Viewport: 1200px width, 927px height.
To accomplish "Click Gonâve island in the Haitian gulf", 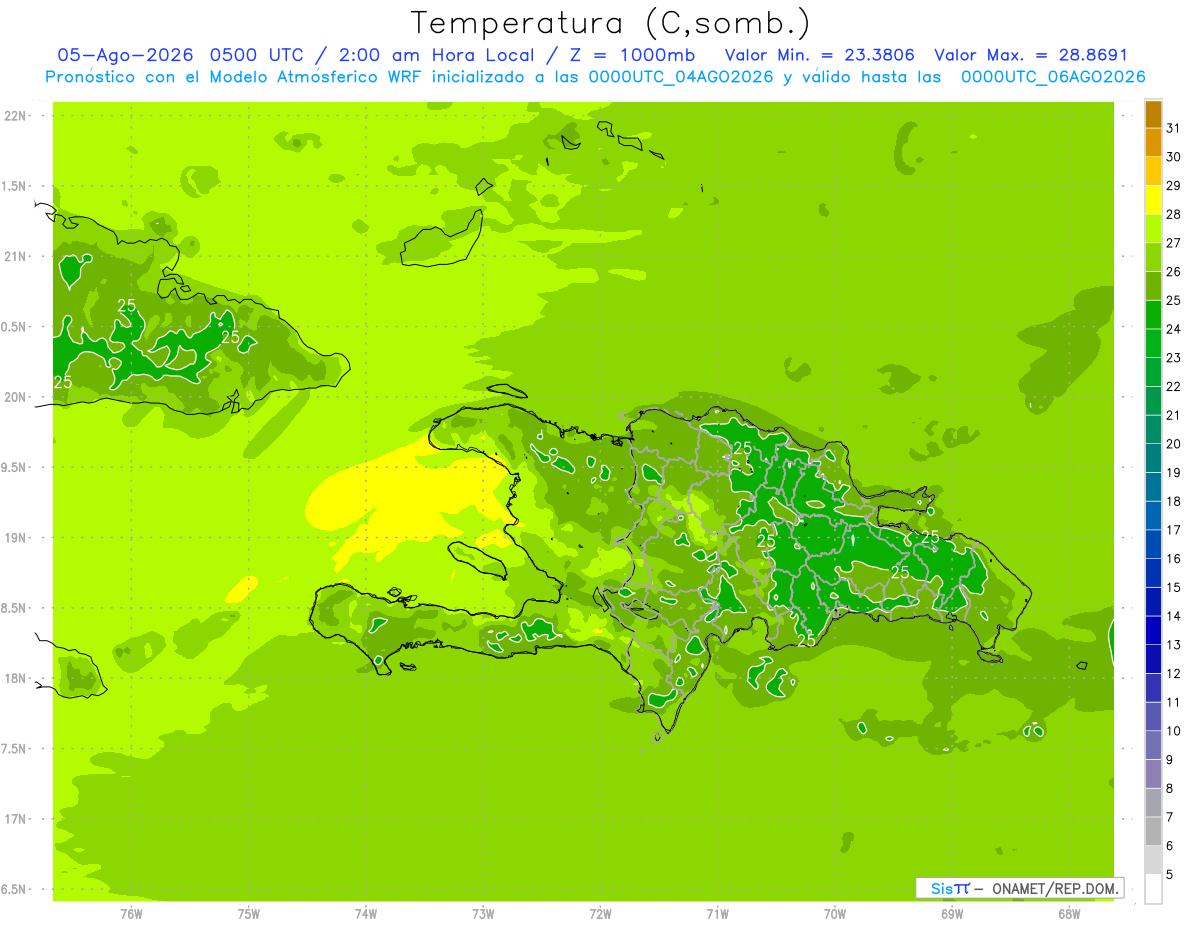I will [x=478, y=560].
